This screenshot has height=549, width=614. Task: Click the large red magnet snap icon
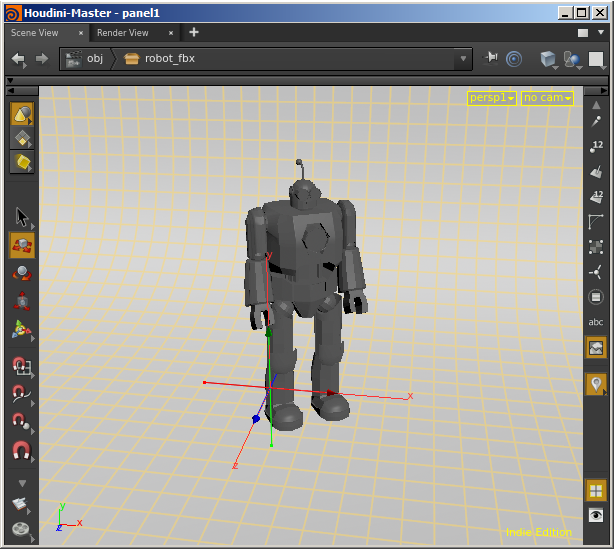[21, 452]
